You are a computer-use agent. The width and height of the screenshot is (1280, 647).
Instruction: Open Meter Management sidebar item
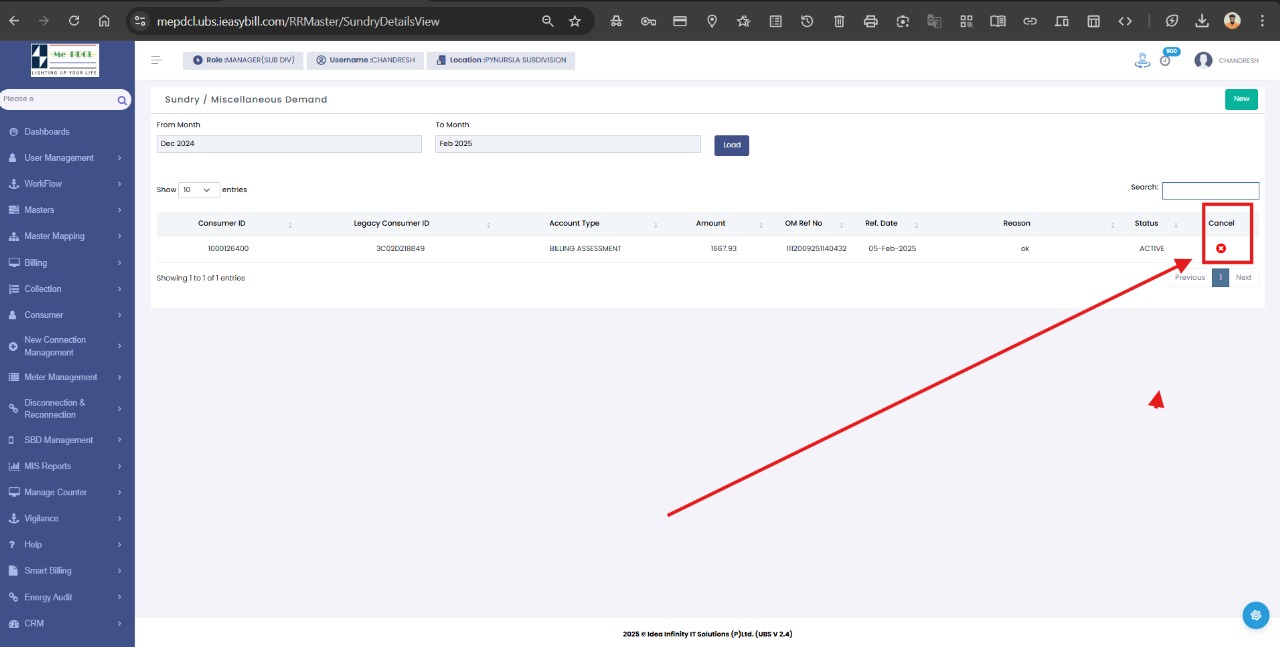(67, 377)
